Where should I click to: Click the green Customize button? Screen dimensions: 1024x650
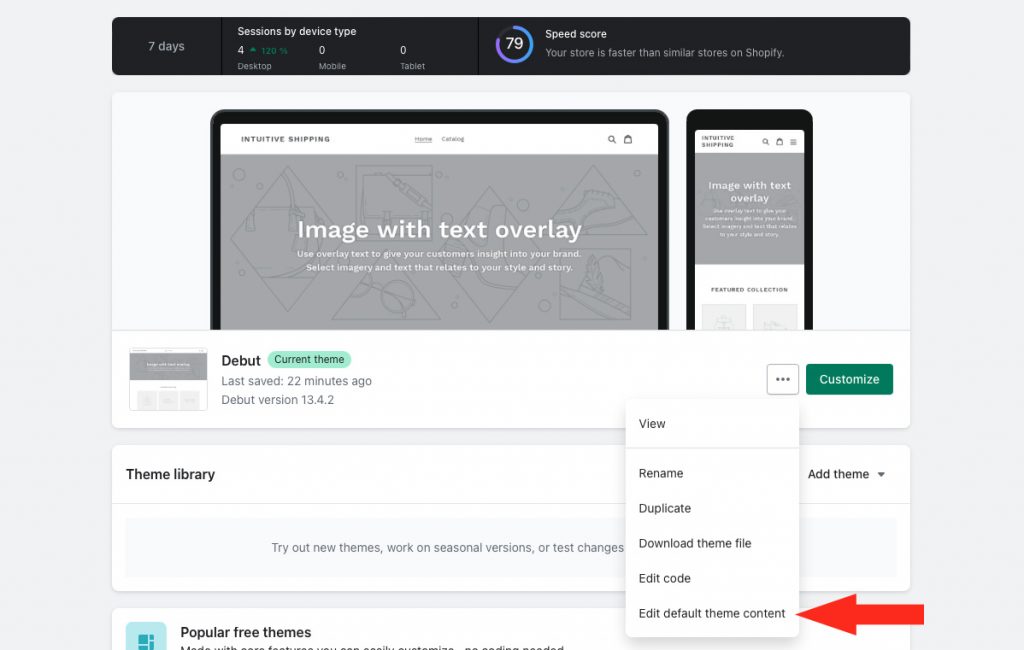pos(849,380)
